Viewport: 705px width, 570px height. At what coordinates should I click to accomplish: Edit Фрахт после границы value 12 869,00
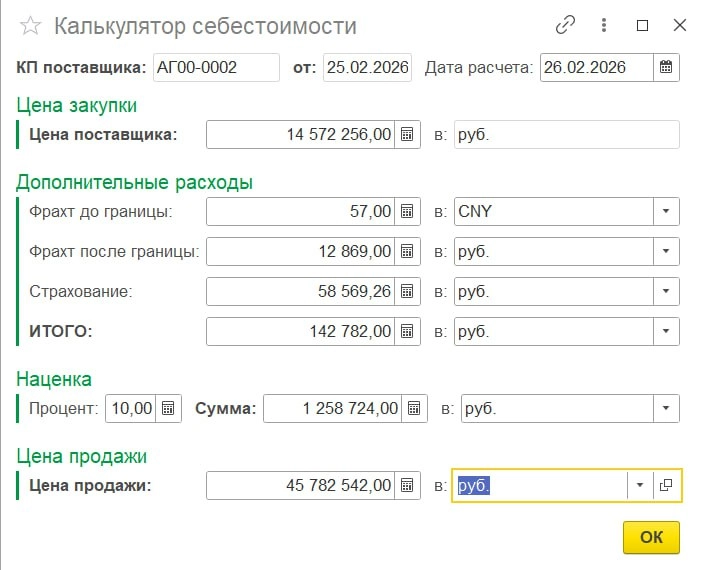(300, 251)
